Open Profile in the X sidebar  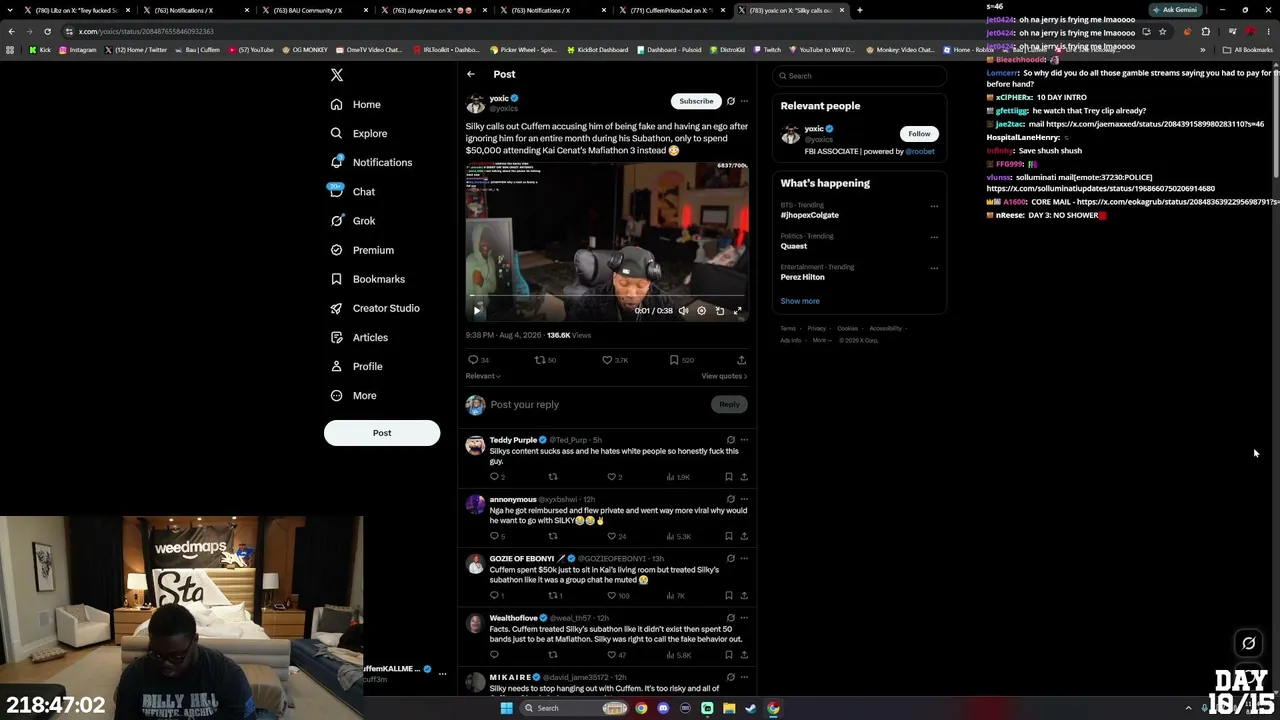click(x=356, y=366)
